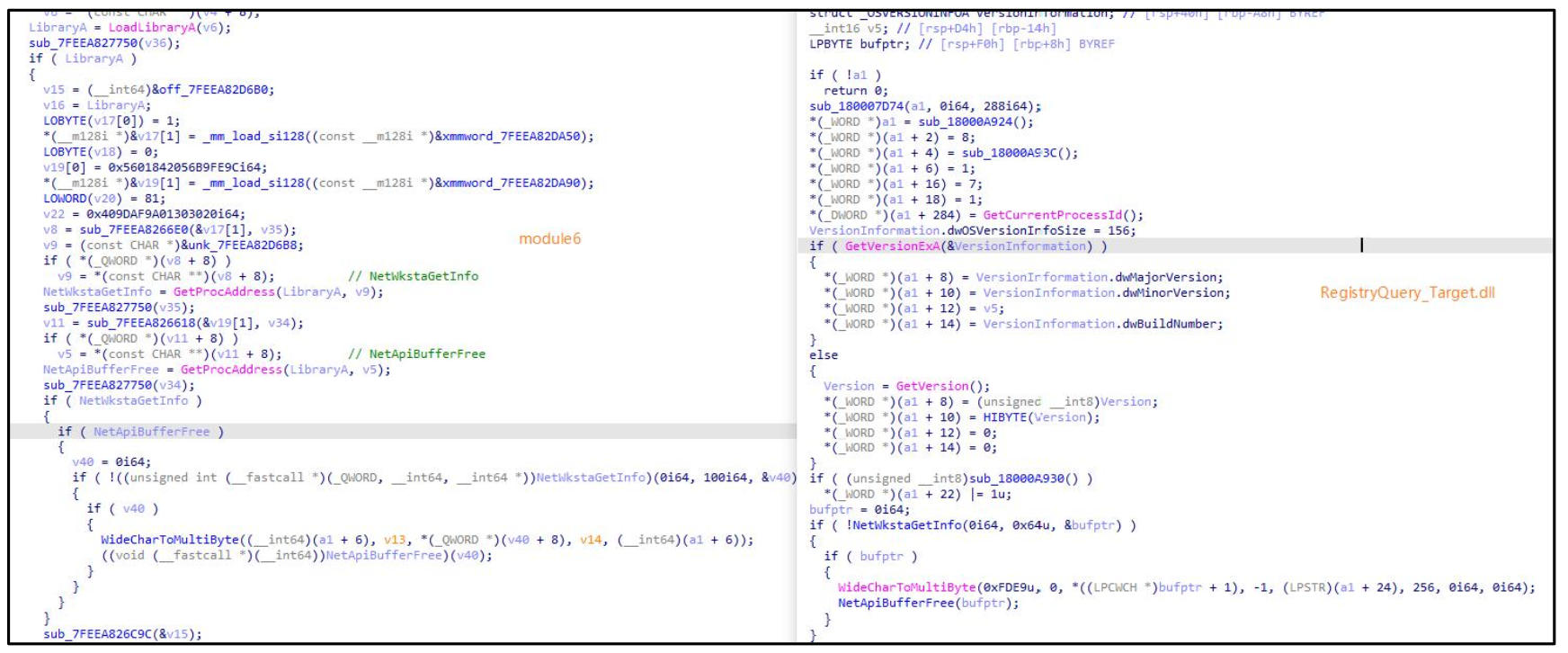
Task: Click NetWkstaGetInfo = GetProcAddress(LibraryA, v9);
Action: [x=213, y=291]
